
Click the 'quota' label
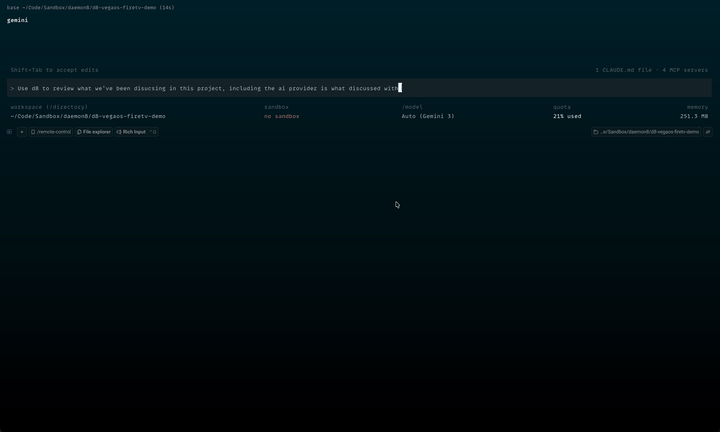point(562,107)
